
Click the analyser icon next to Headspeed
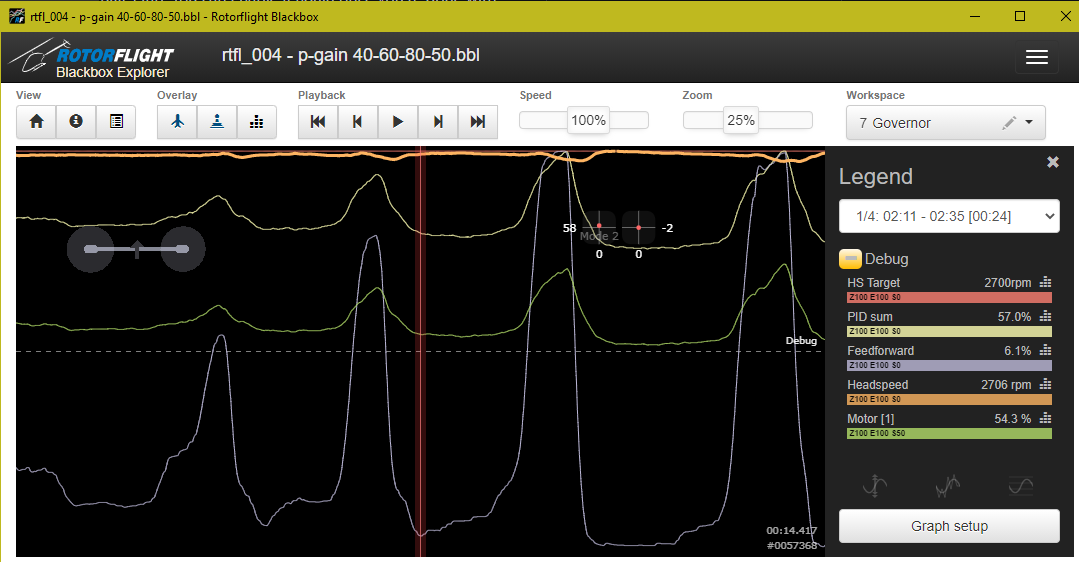pos(1046,385)
